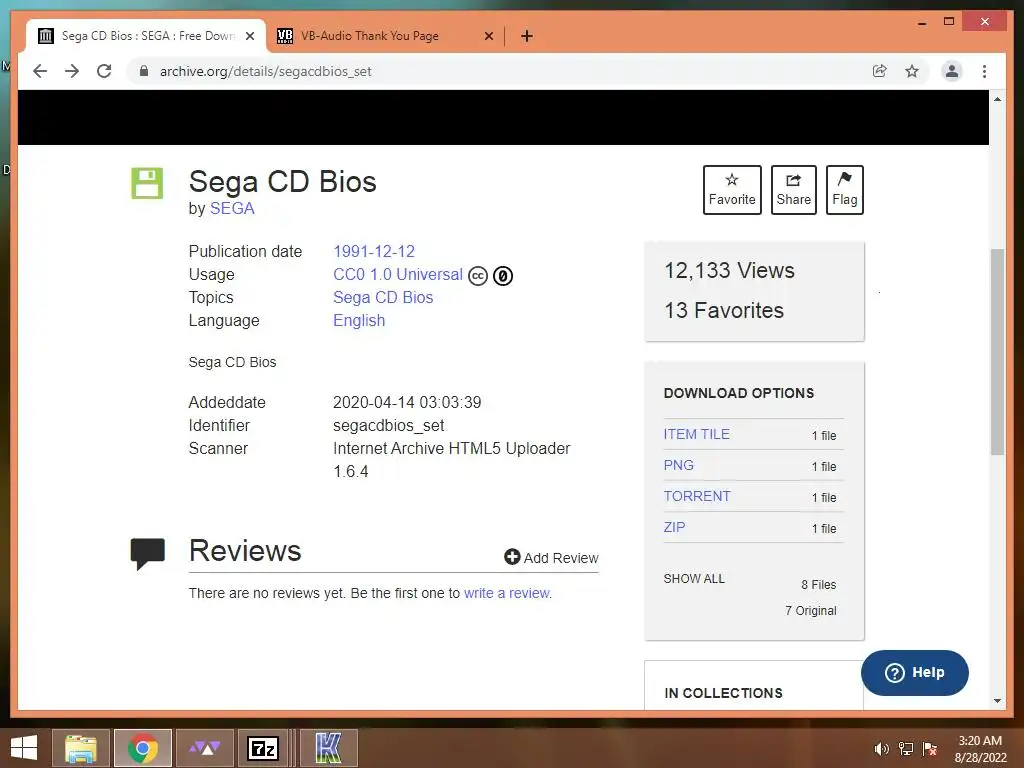The width and height of the screenshot is (1024, 768).
Task: Click the 2020-04-14 03:03:39 added date
Action: (x=407, y=402)
